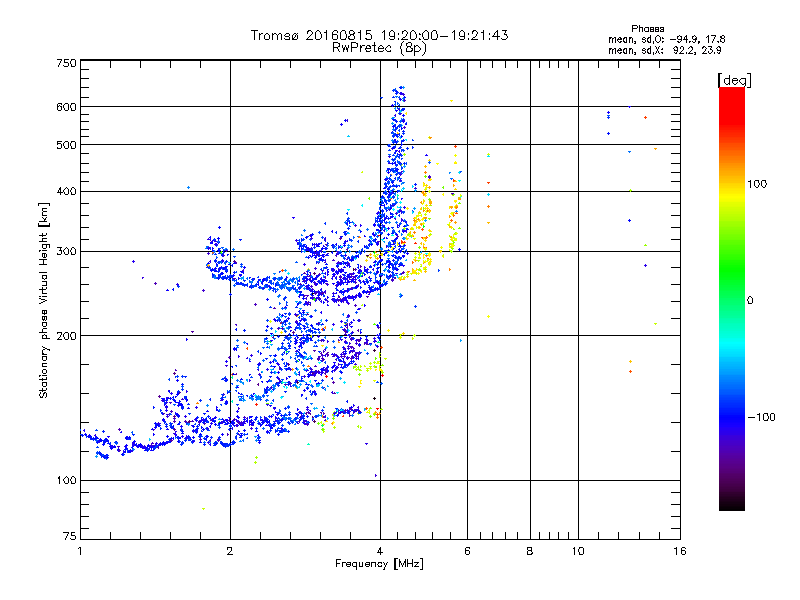
Task: Click the mean, sd,O: -94.9, 17.8 line
Action: pos(666,39)
